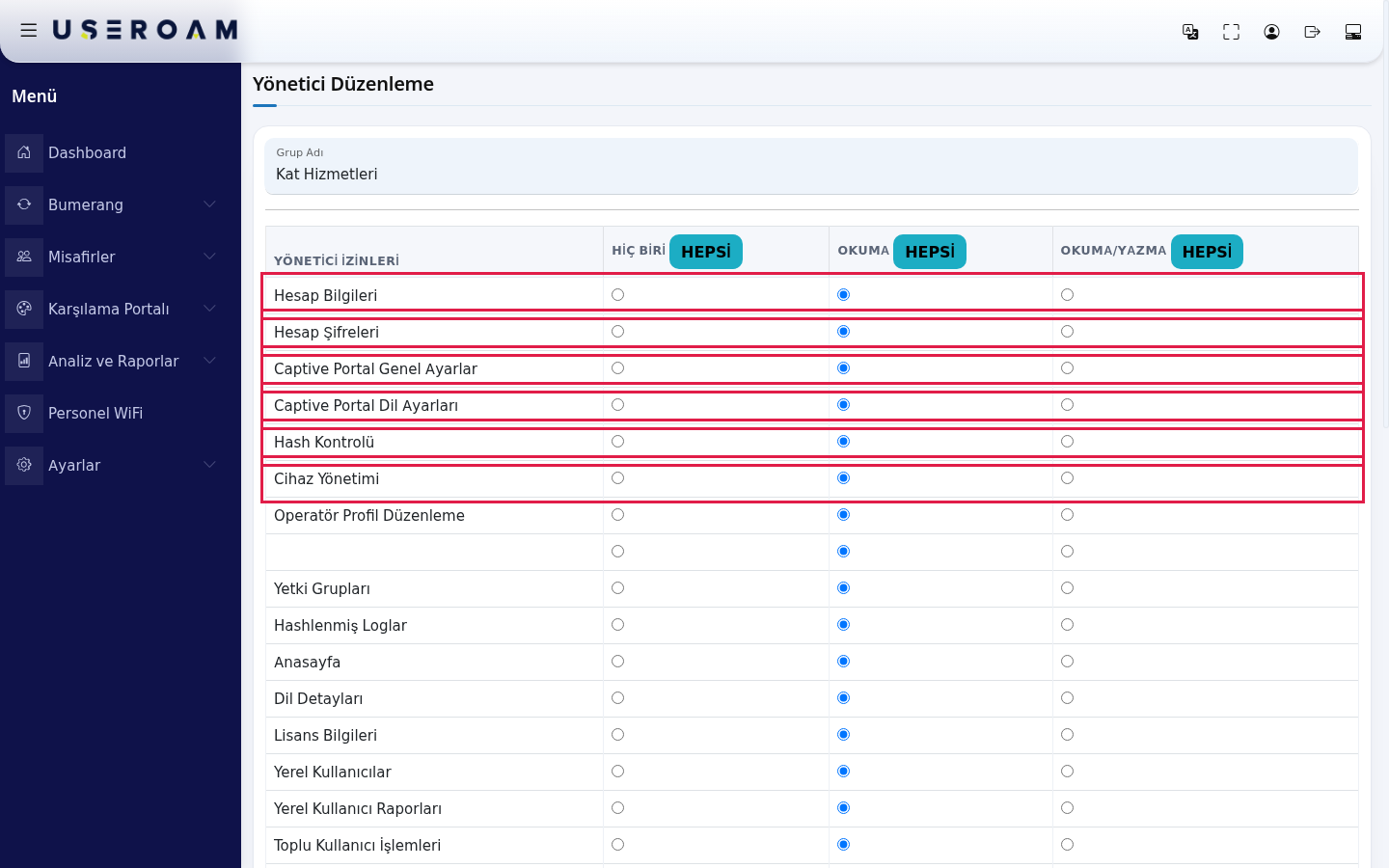This screenshot has height=868, width=1389.
Task: Select Hiç Biri for Anasayfa
Action: click(x=617, y=662)
